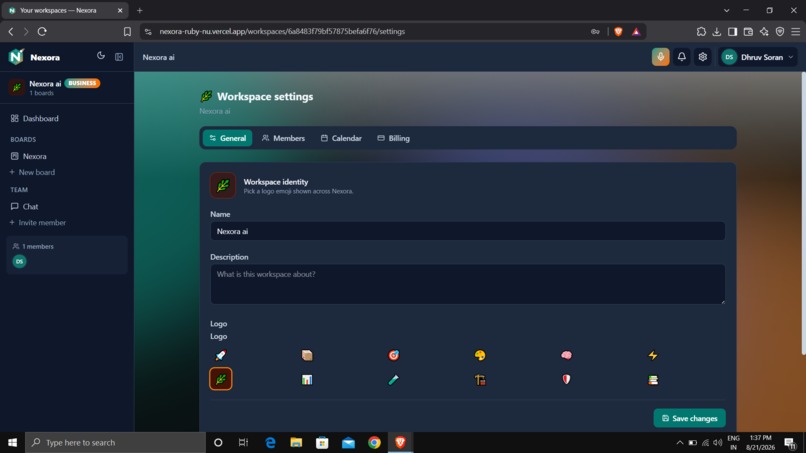
Task: Click the Brave VPN shield icon
Action: (x=780, y=31)
